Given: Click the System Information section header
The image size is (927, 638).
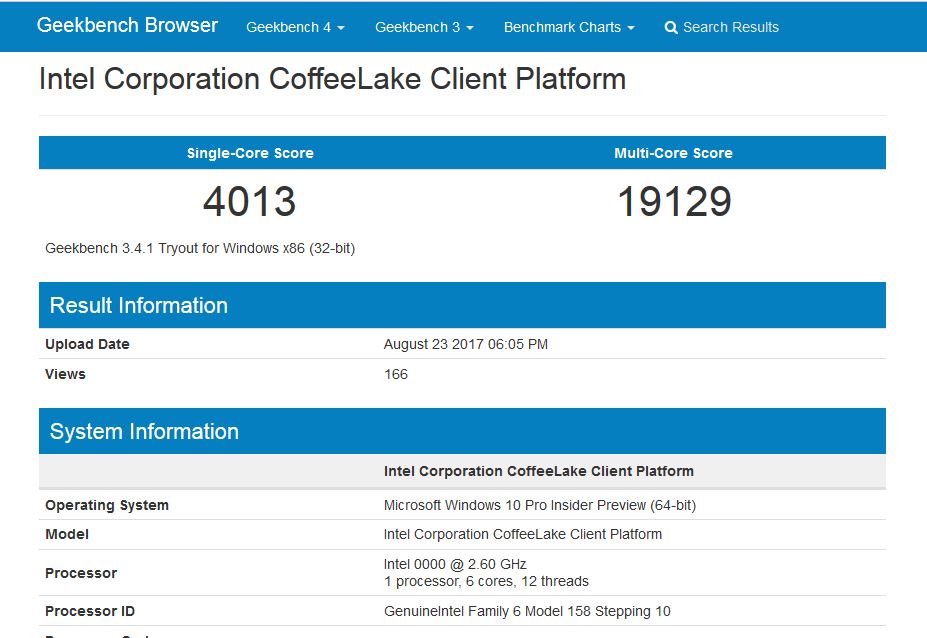Looking at the screenshot, I should pyautogui.click(x=462, y=431).
